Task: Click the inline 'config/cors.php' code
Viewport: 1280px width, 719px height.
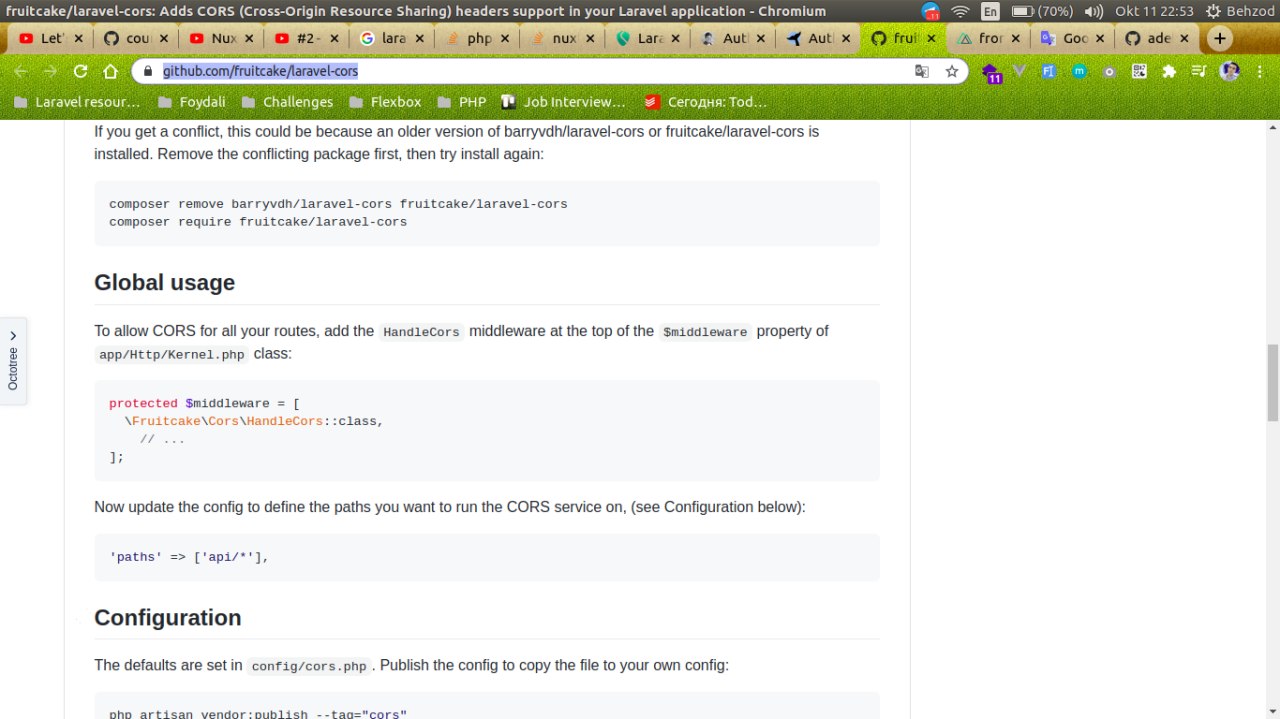Action: [309, 666]
